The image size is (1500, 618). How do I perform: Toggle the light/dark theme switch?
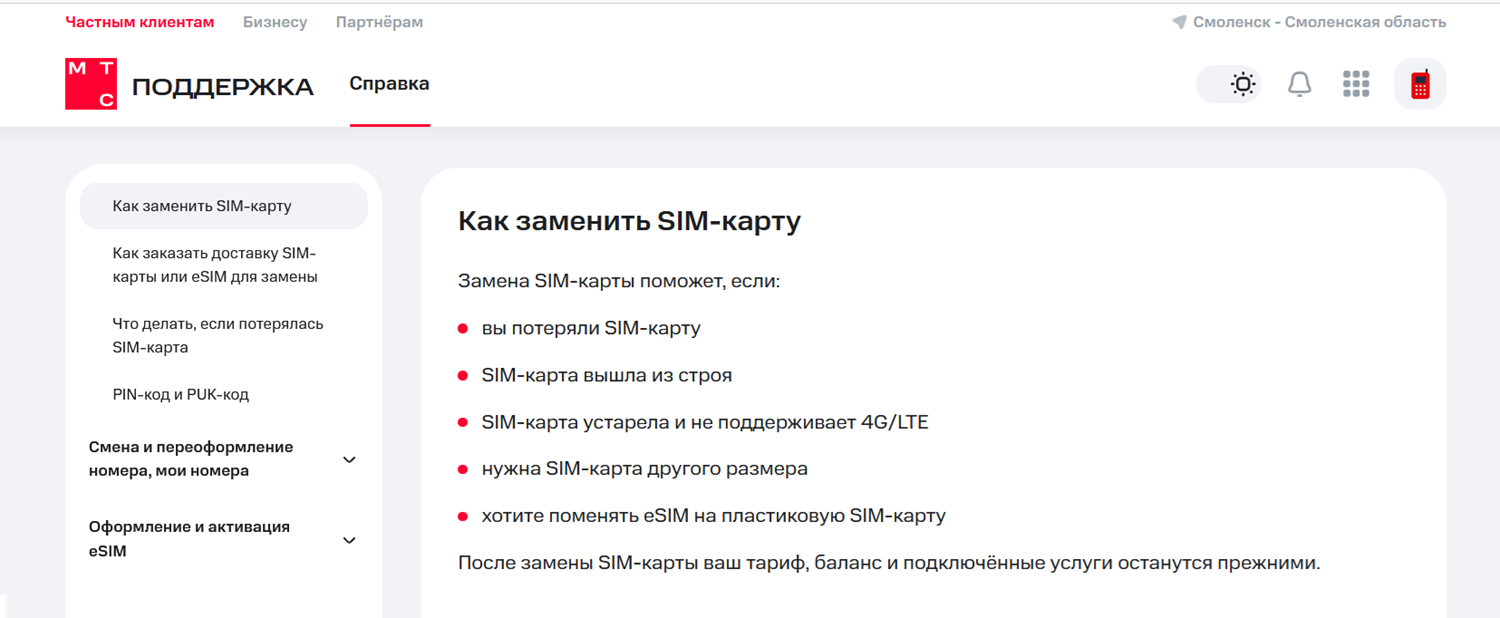[1229, 84]
